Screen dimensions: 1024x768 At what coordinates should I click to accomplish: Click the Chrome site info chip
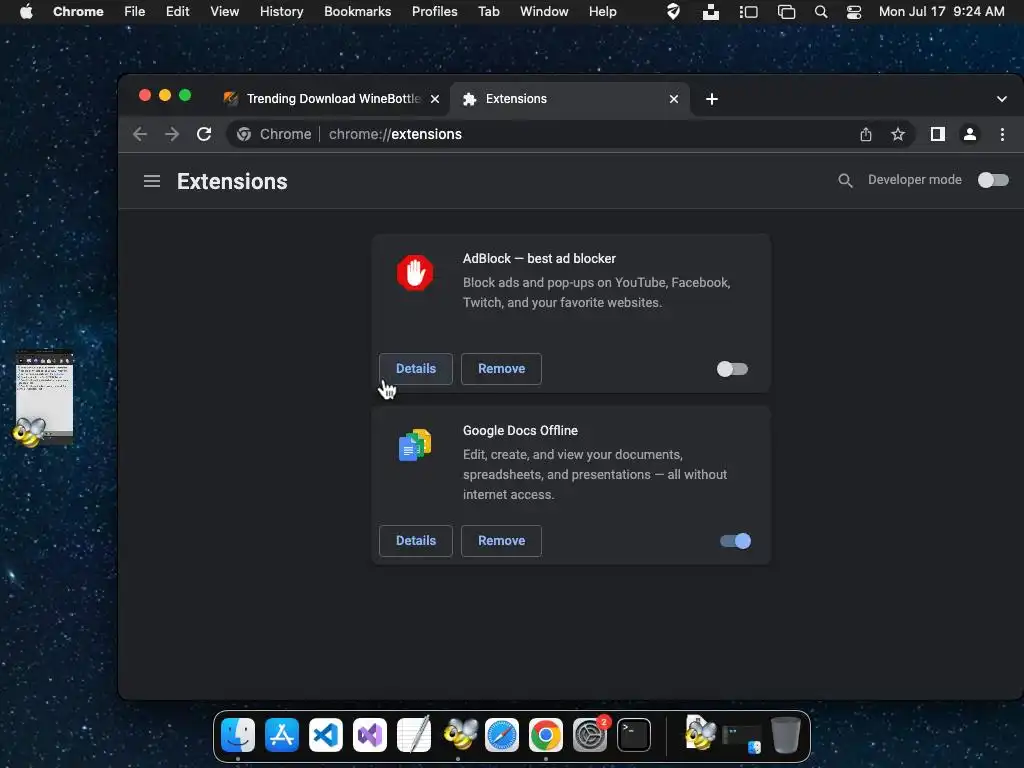274,135
